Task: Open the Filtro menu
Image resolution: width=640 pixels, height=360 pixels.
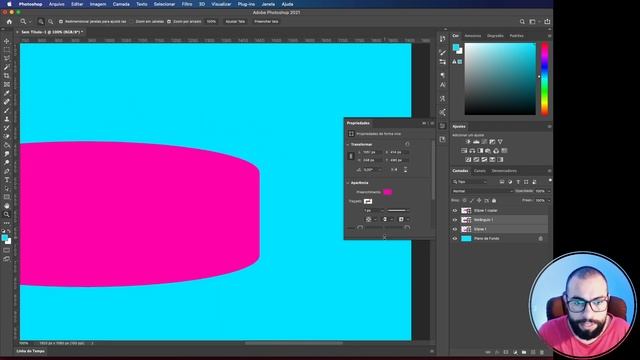Action: click(x=187, y=4)
